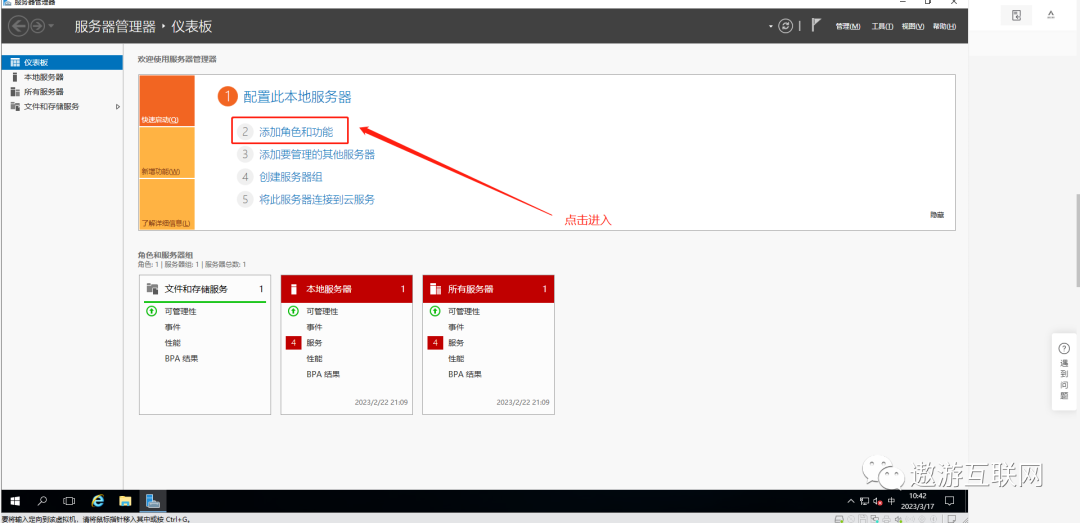Click BPA 结果 in 文件和存储服务 tile
Viewport: 1080px width, 523px height.
[x=182, y=358]
